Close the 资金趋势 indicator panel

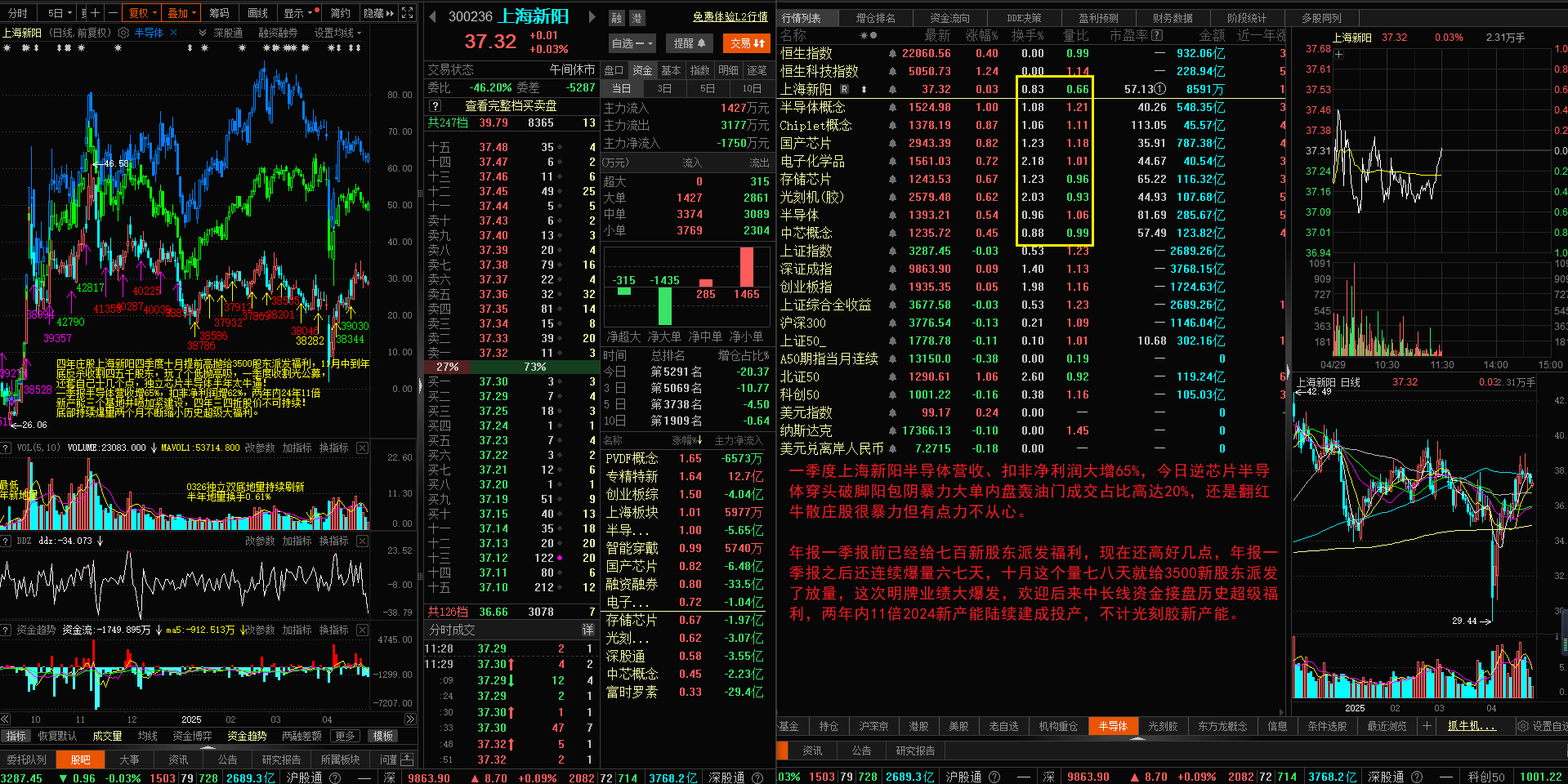point(362,630)
